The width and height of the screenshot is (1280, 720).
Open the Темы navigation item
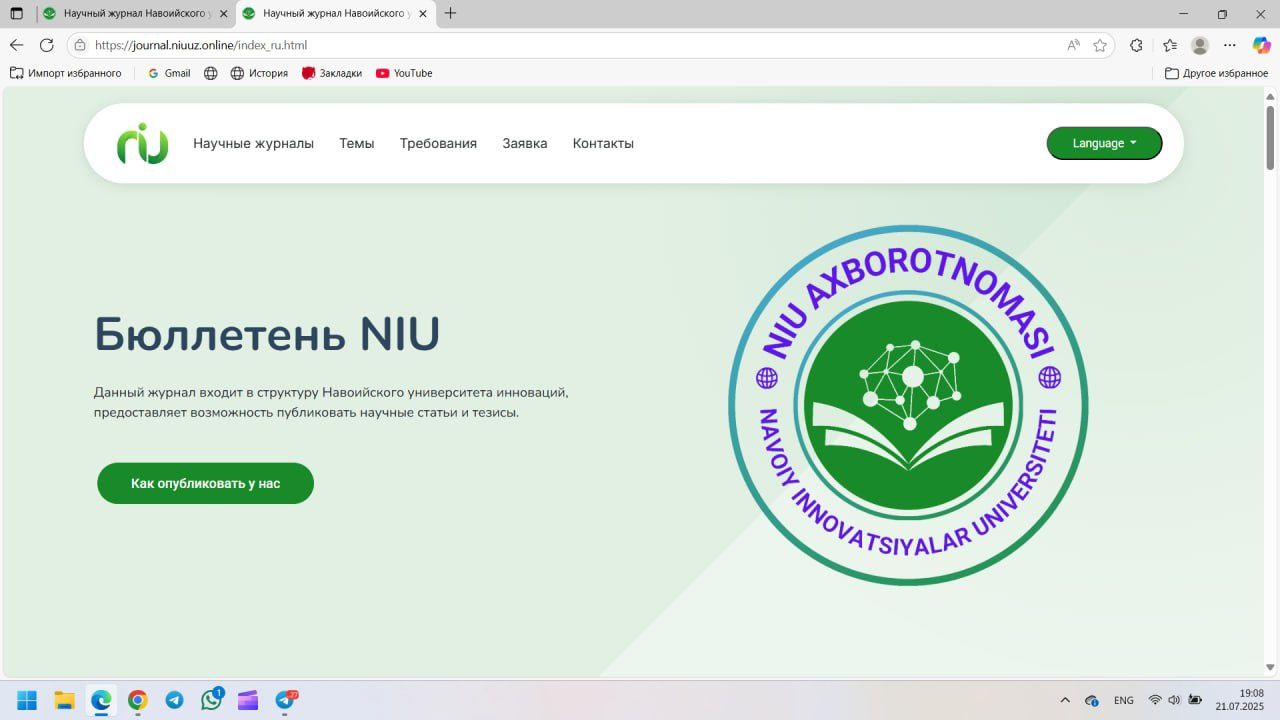pyautogui.click(x=356, y=143)
